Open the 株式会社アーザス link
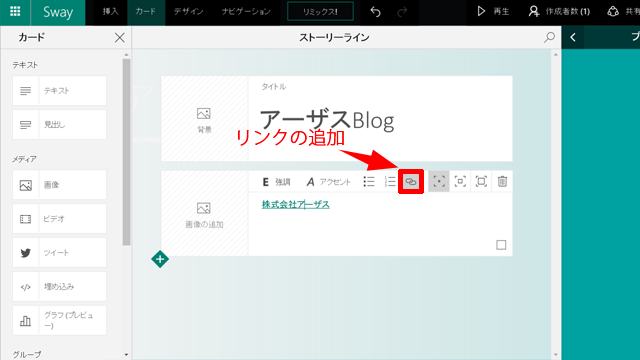This screenshot has width=640, height=360. (296, 204)
